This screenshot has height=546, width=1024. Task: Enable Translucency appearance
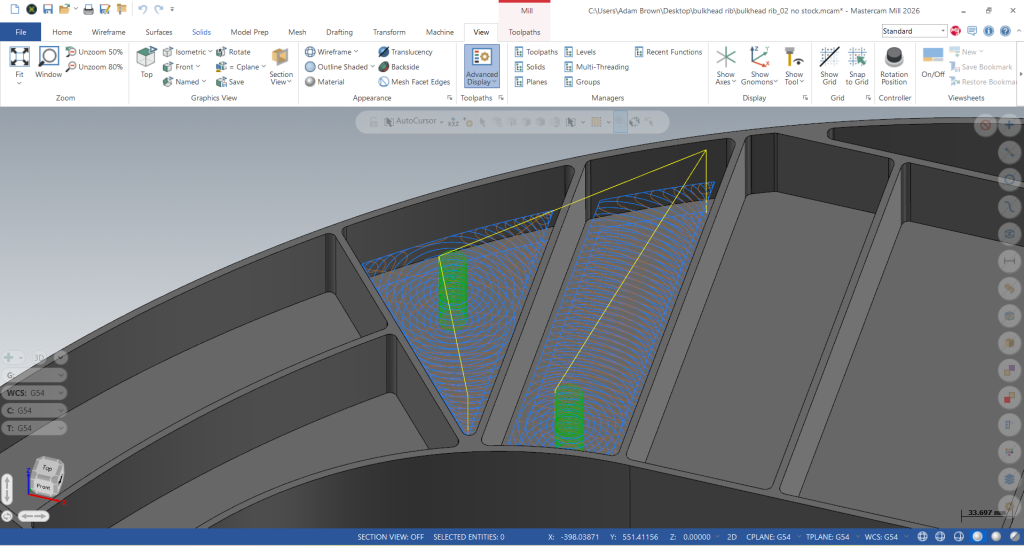click(x=405, y=52)
